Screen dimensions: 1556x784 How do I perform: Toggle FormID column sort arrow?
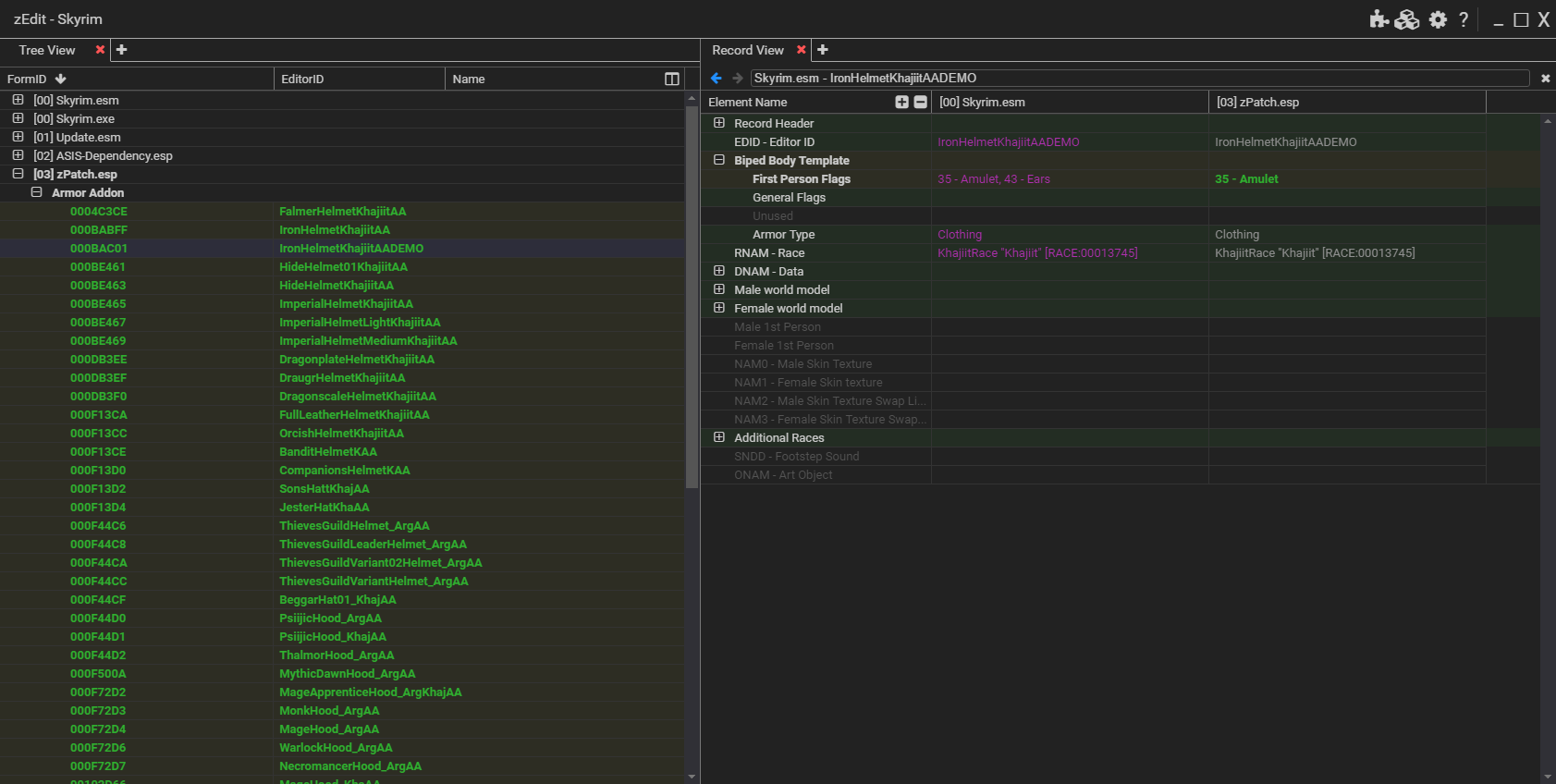(61, 80)
